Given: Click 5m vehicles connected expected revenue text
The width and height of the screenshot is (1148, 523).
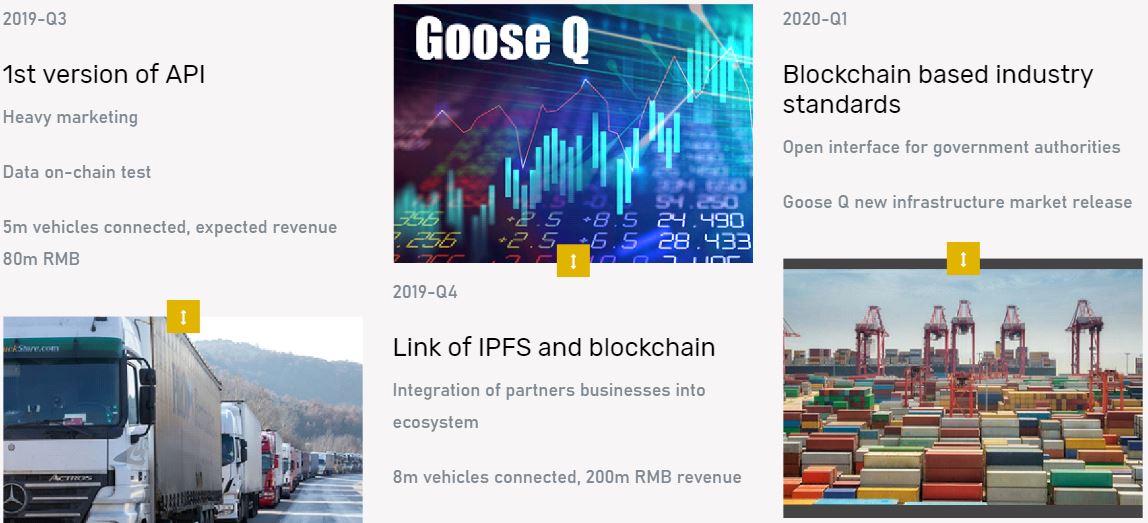Looking at the screenshot, I should pyautogui.click(x=170, y=243).
